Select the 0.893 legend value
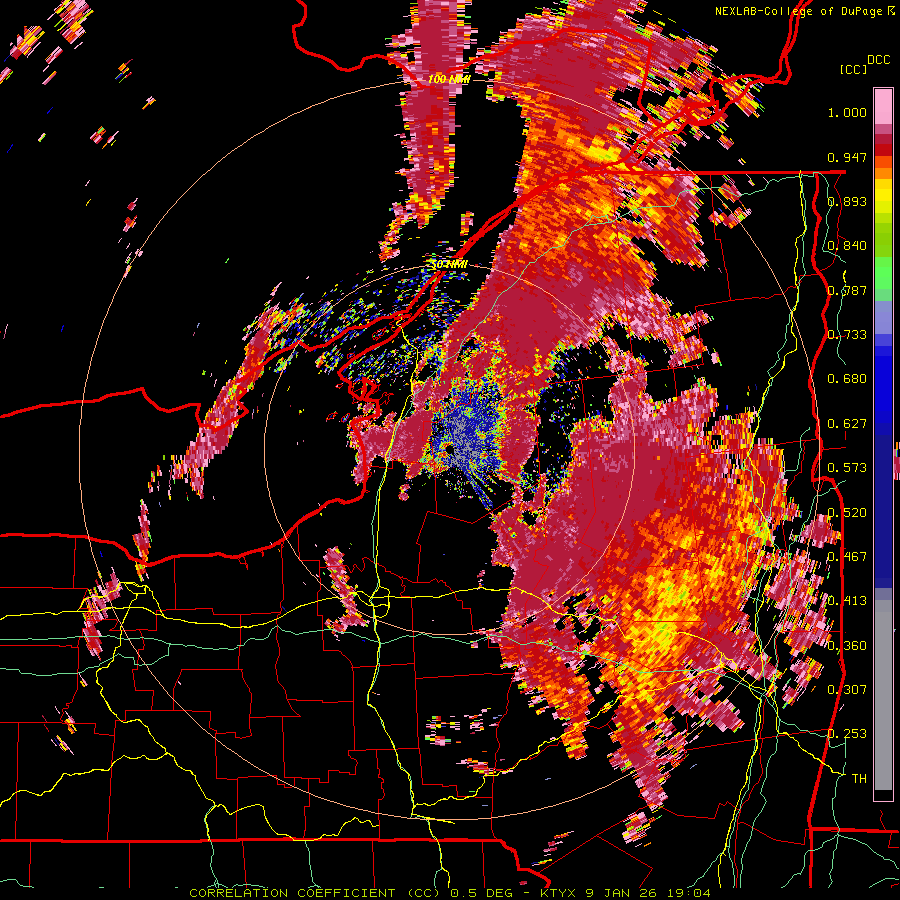This screenshot has width=900, height=900. click(x=847, y=201)
